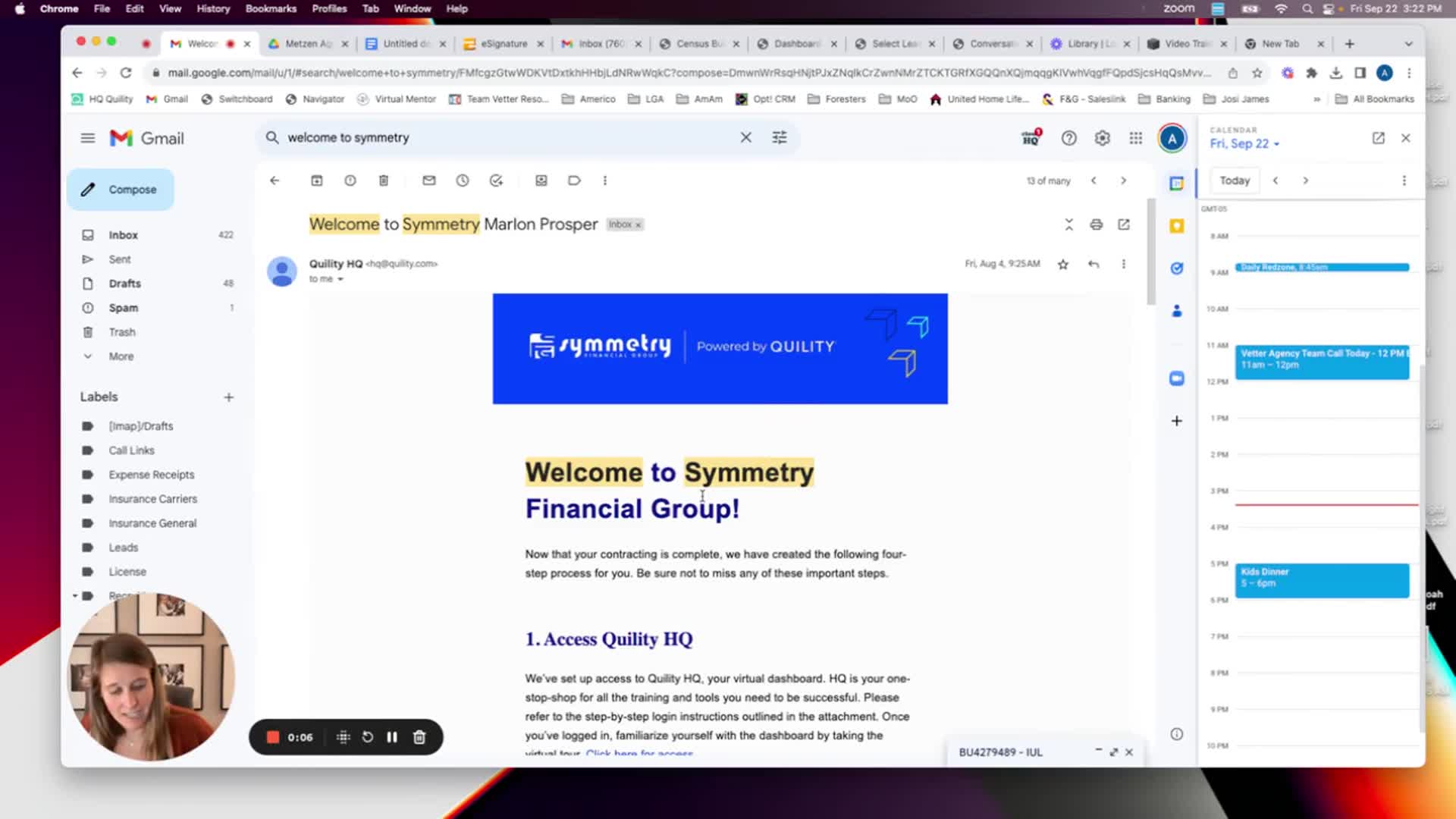The image size is (1456, 819).
Task: Open Chrome History menu
Action: click(x=213, y=9)
